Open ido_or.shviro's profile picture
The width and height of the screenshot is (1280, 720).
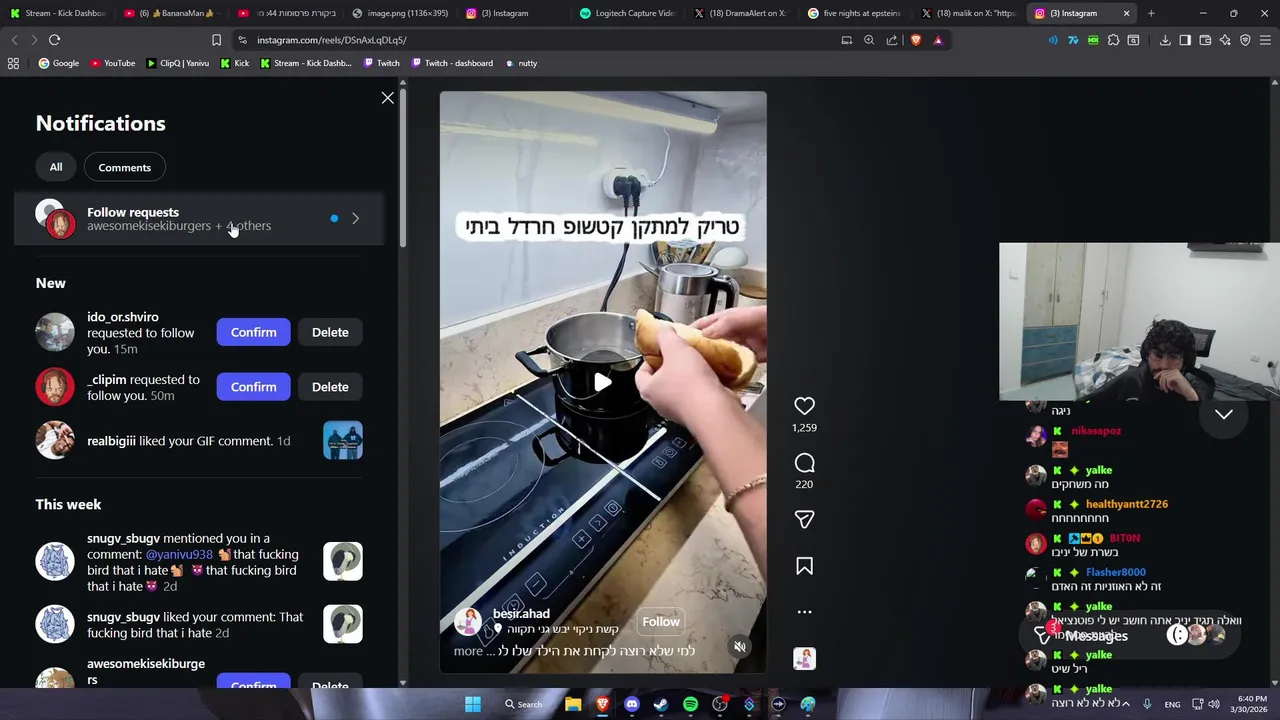55,332
